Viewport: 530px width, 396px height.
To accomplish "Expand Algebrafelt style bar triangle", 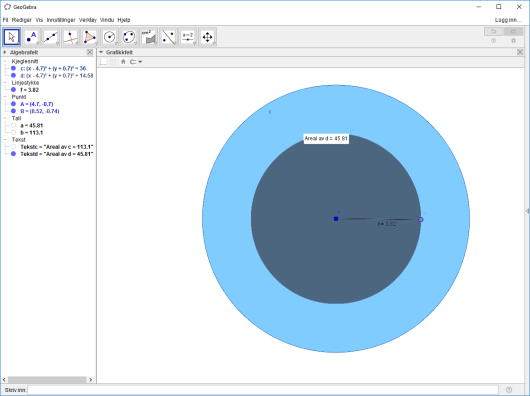I will pos(5,52).
